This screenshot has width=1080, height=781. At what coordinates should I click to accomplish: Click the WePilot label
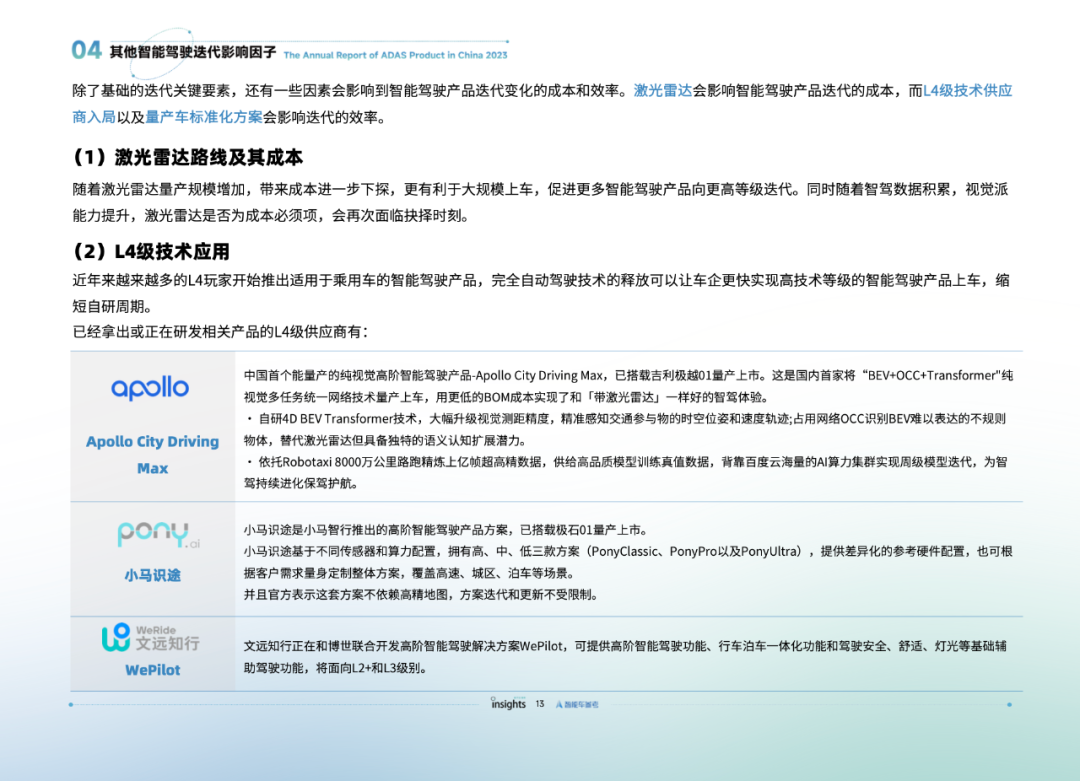click(152, 669)
